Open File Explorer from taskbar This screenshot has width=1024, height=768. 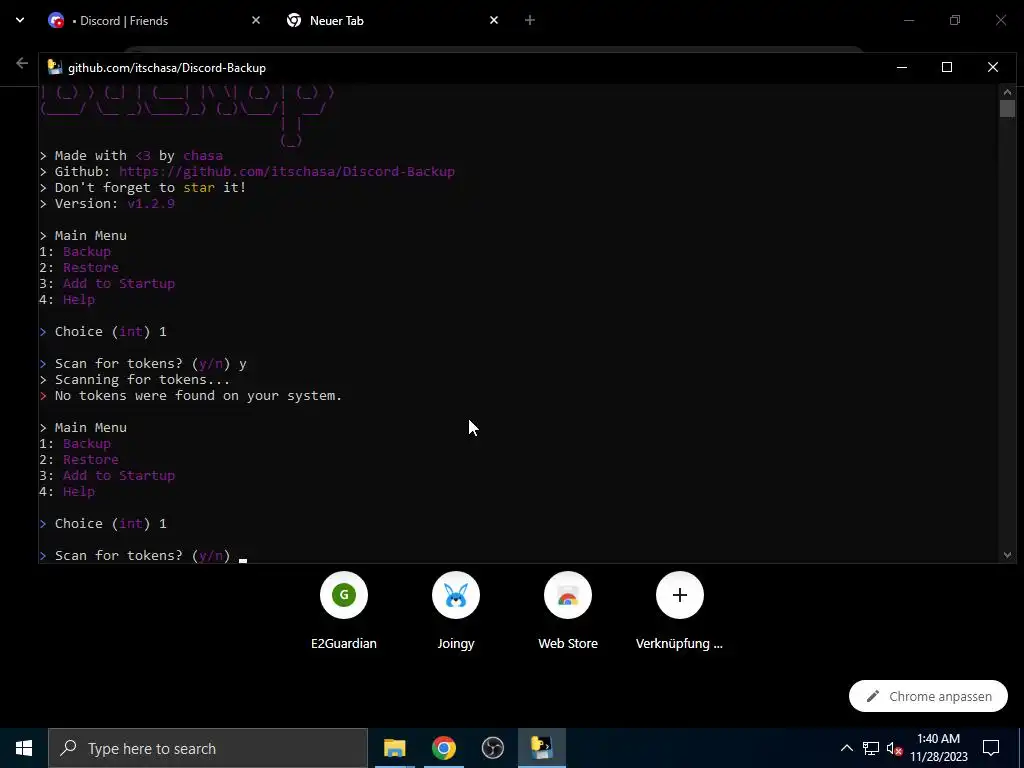coord(394,748)
